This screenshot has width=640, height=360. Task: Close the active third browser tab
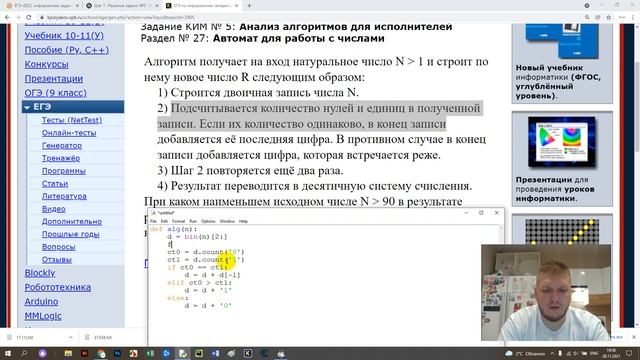point(237,6)
